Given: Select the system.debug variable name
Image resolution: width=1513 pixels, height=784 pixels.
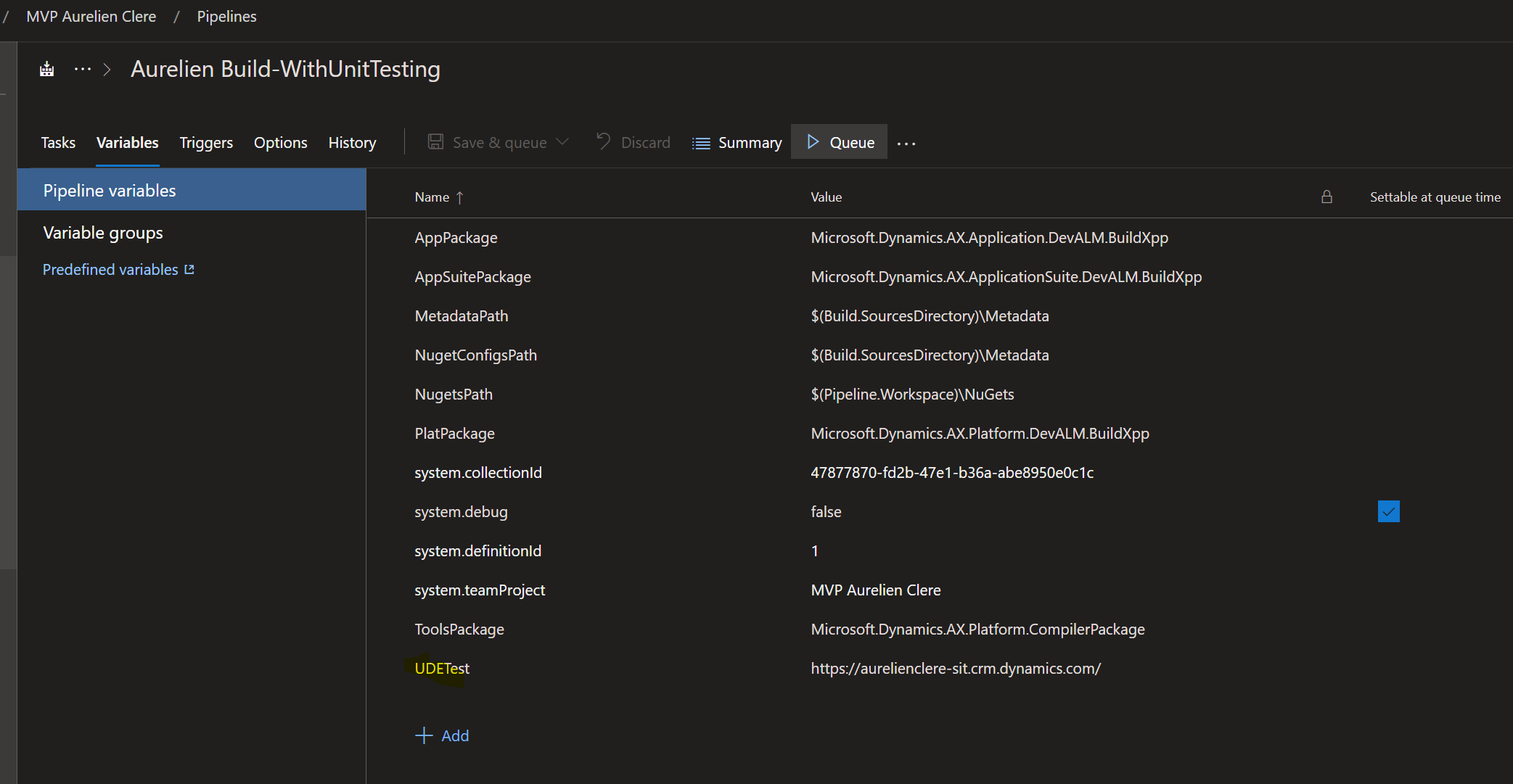Looking at the screenshot, I should point(461,512).
